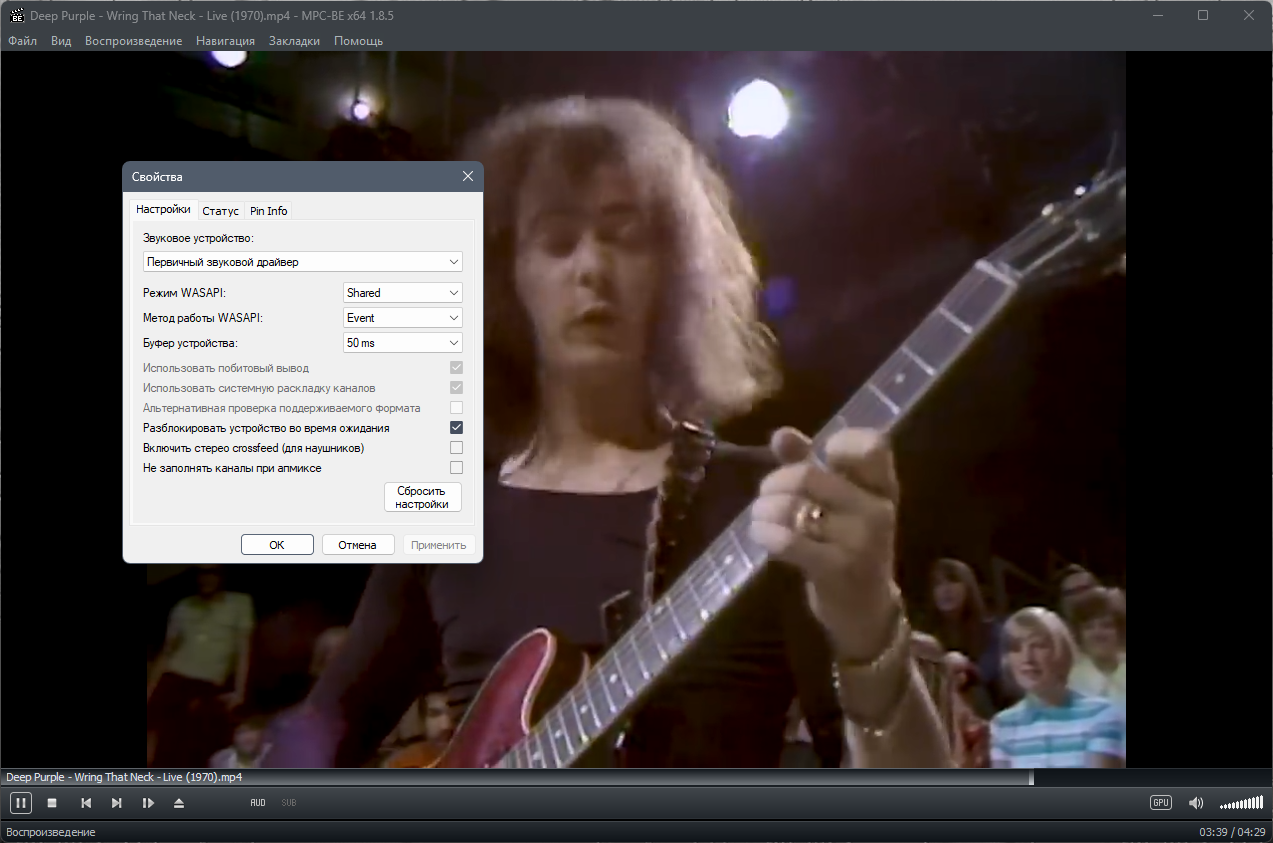Viewport: 1273px width, 843px height.
Task: Click the eject/open file icon
Action: click(x=179, y=803)
